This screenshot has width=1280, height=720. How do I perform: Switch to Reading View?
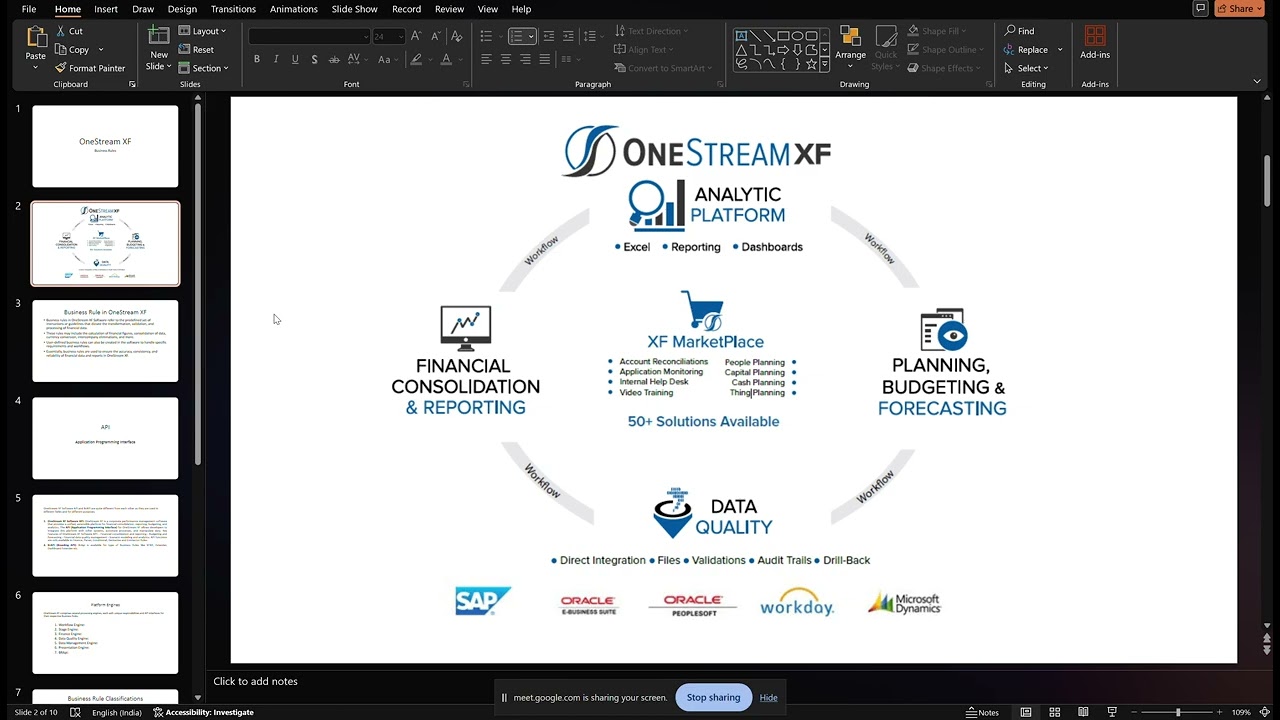click(x=1083, y=712)
